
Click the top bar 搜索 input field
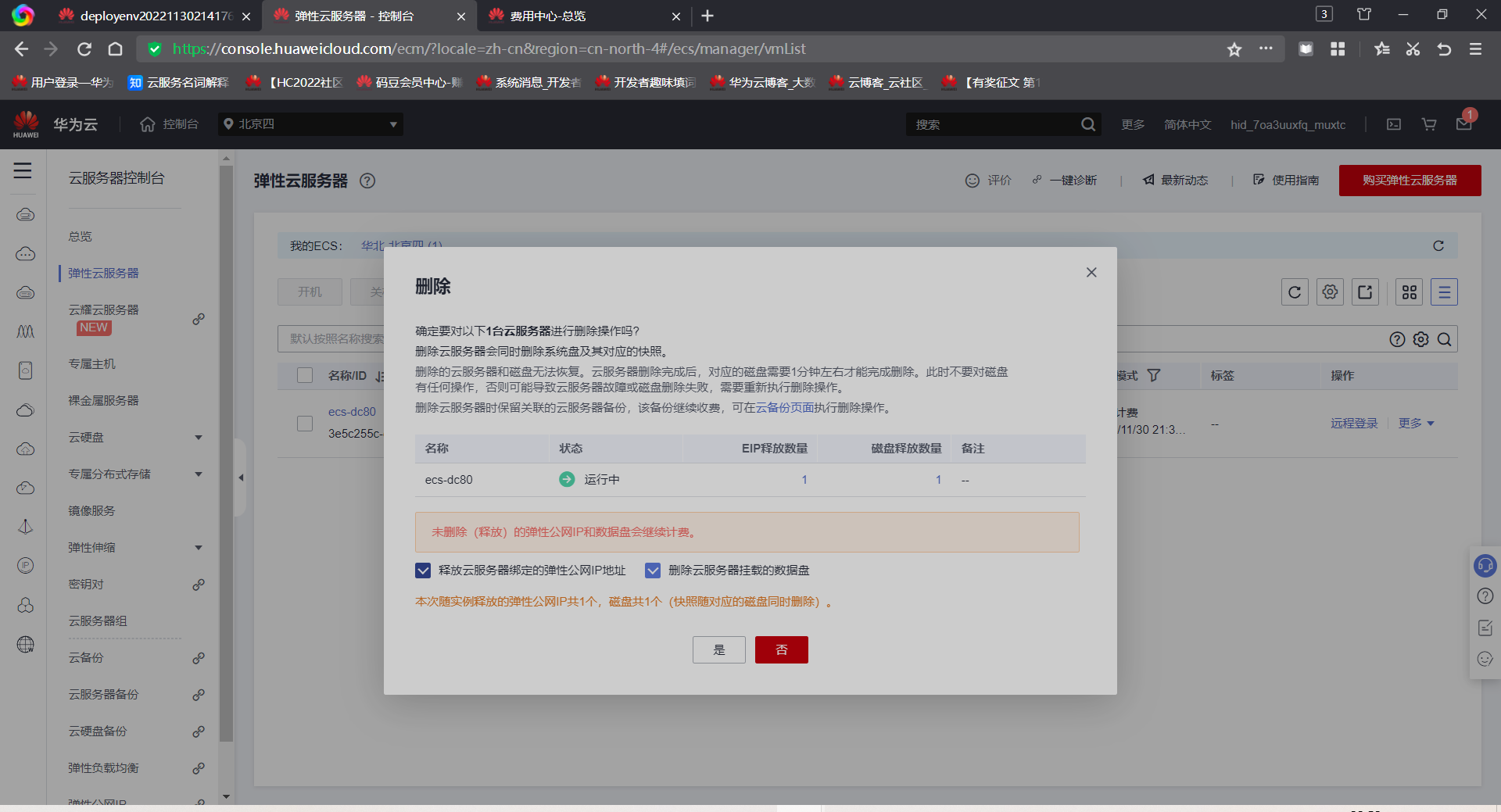click(x=993, y=124)
